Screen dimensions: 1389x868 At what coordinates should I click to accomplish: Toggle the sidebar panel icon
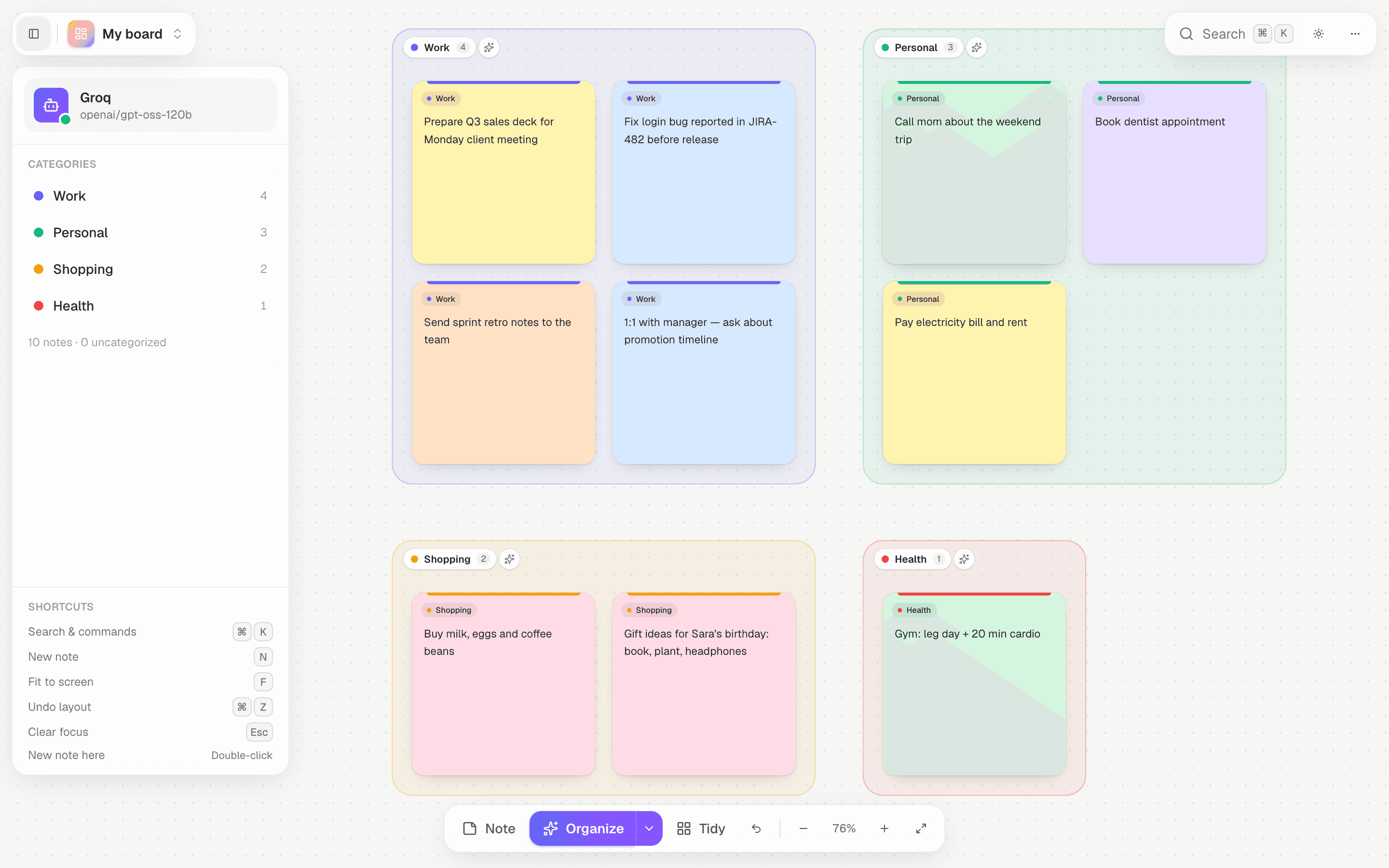[x=34, y=34]
